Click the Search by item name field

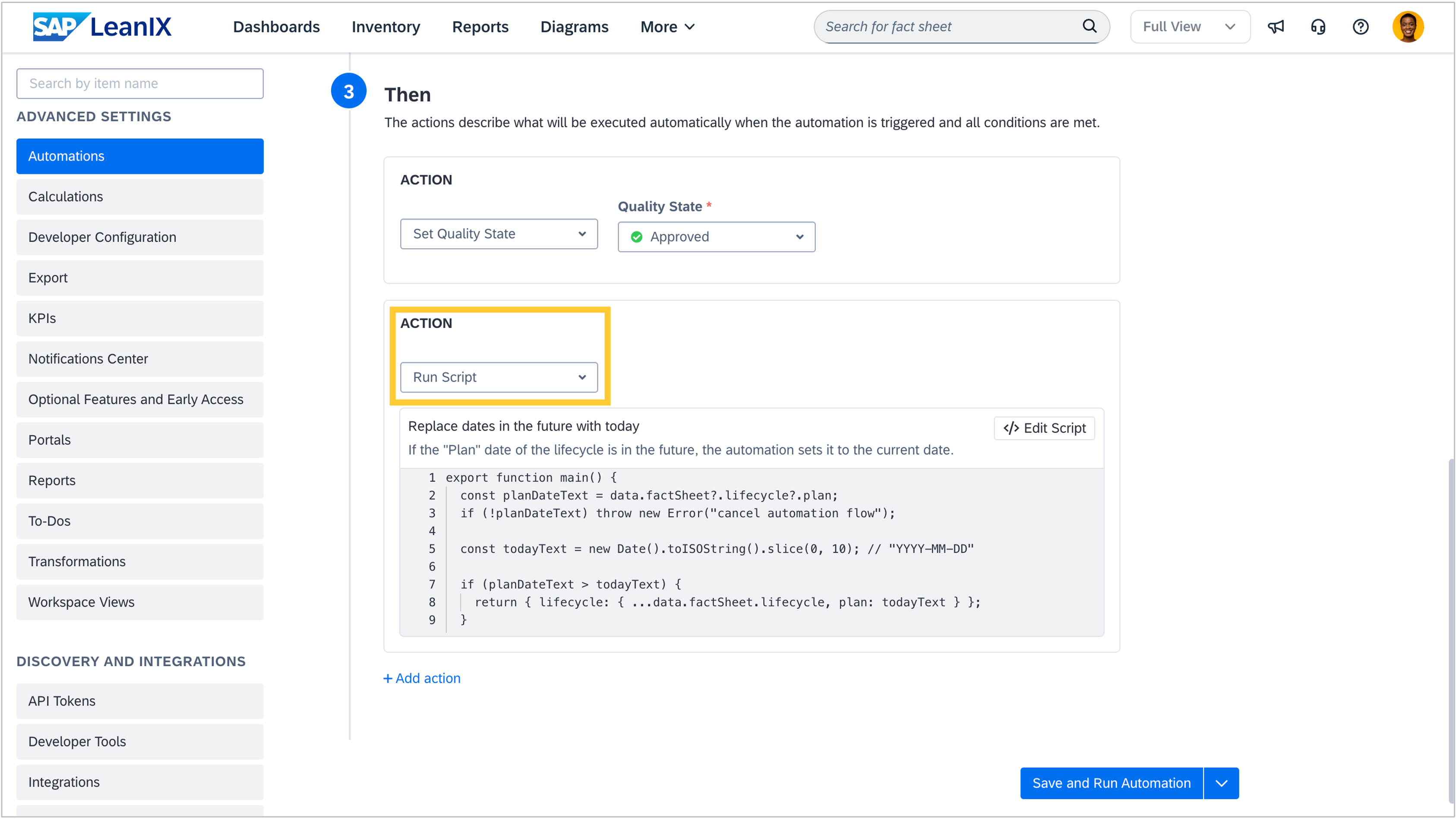click(139, 84)
